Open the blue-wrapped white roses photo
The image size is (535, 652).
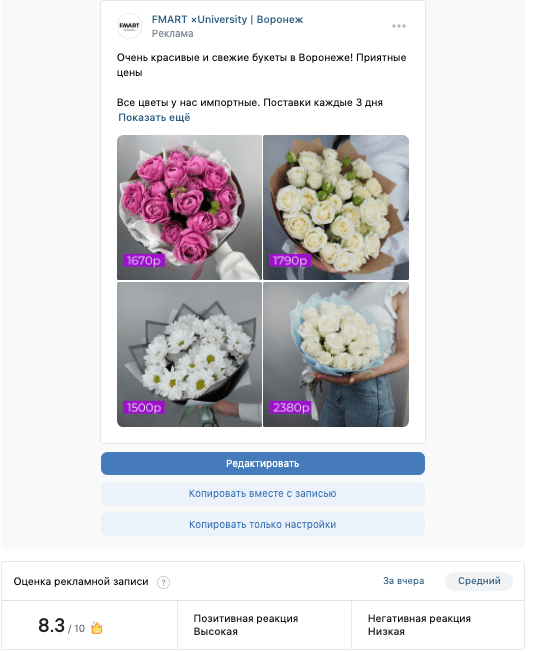336,355
